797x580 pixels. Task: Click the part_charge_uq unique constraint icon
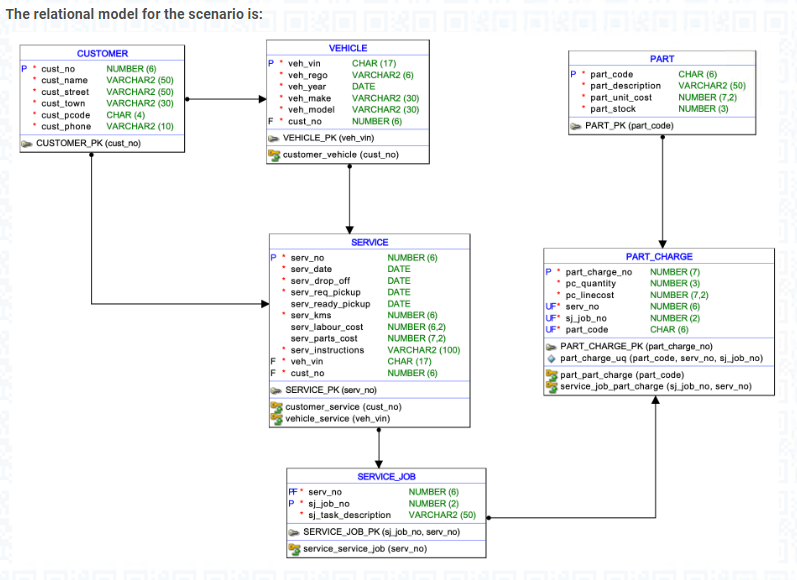click(x=551, y=358)
